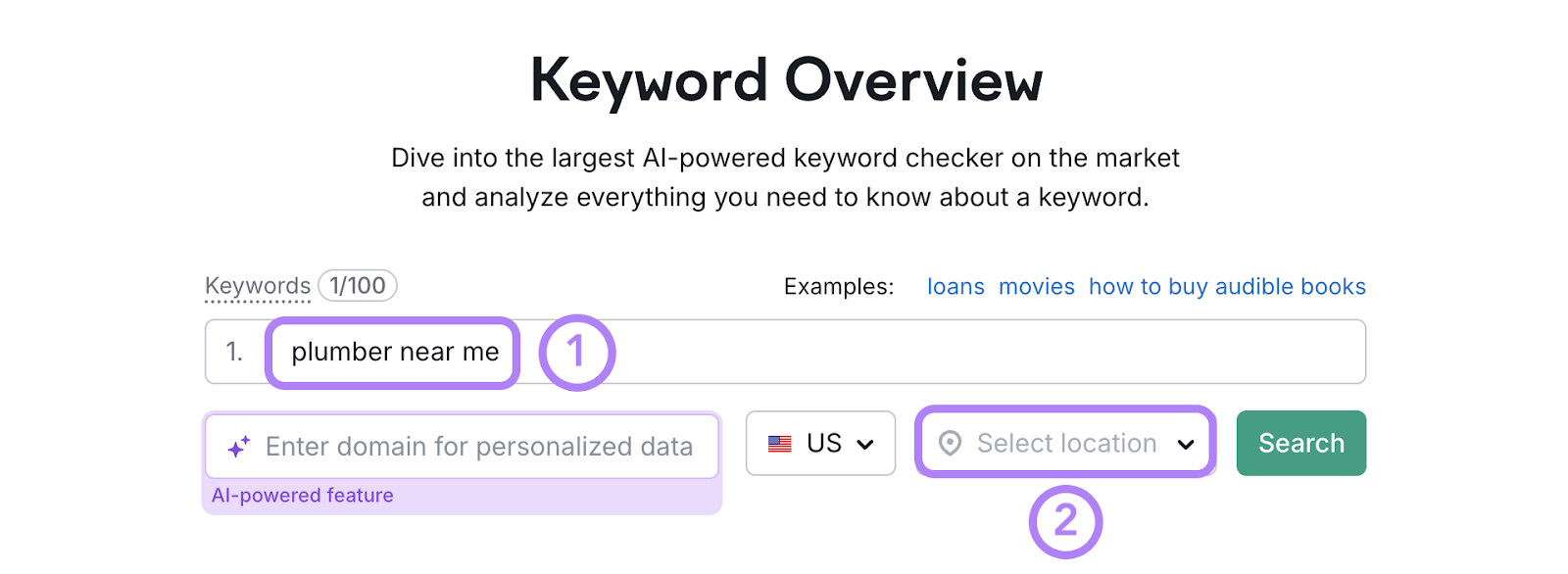
Task: Click the Keyword Overview page title
Action: [784, 78]
